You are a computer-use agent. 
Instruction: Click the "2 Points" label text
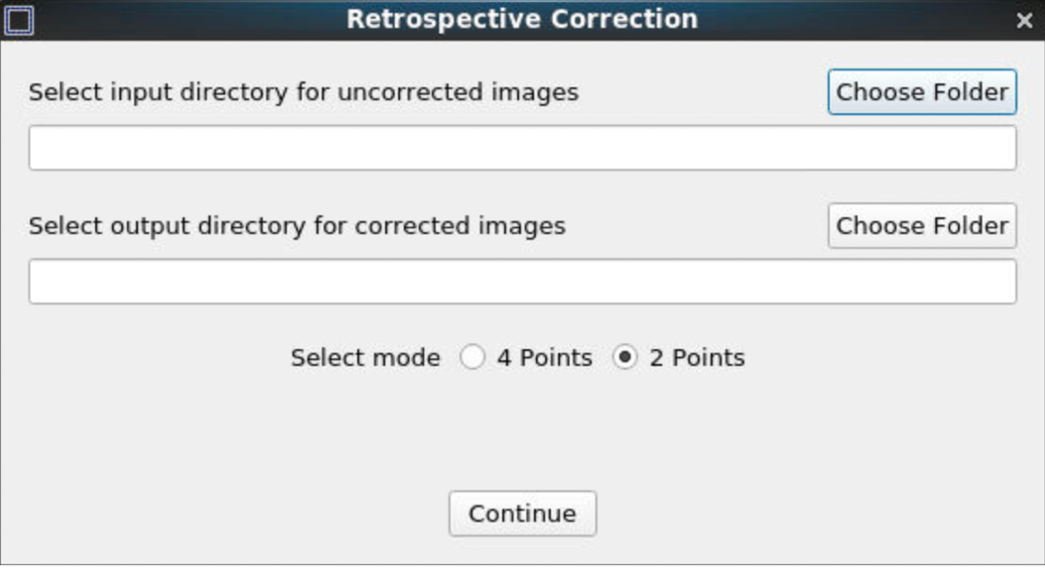click(697, 358)
